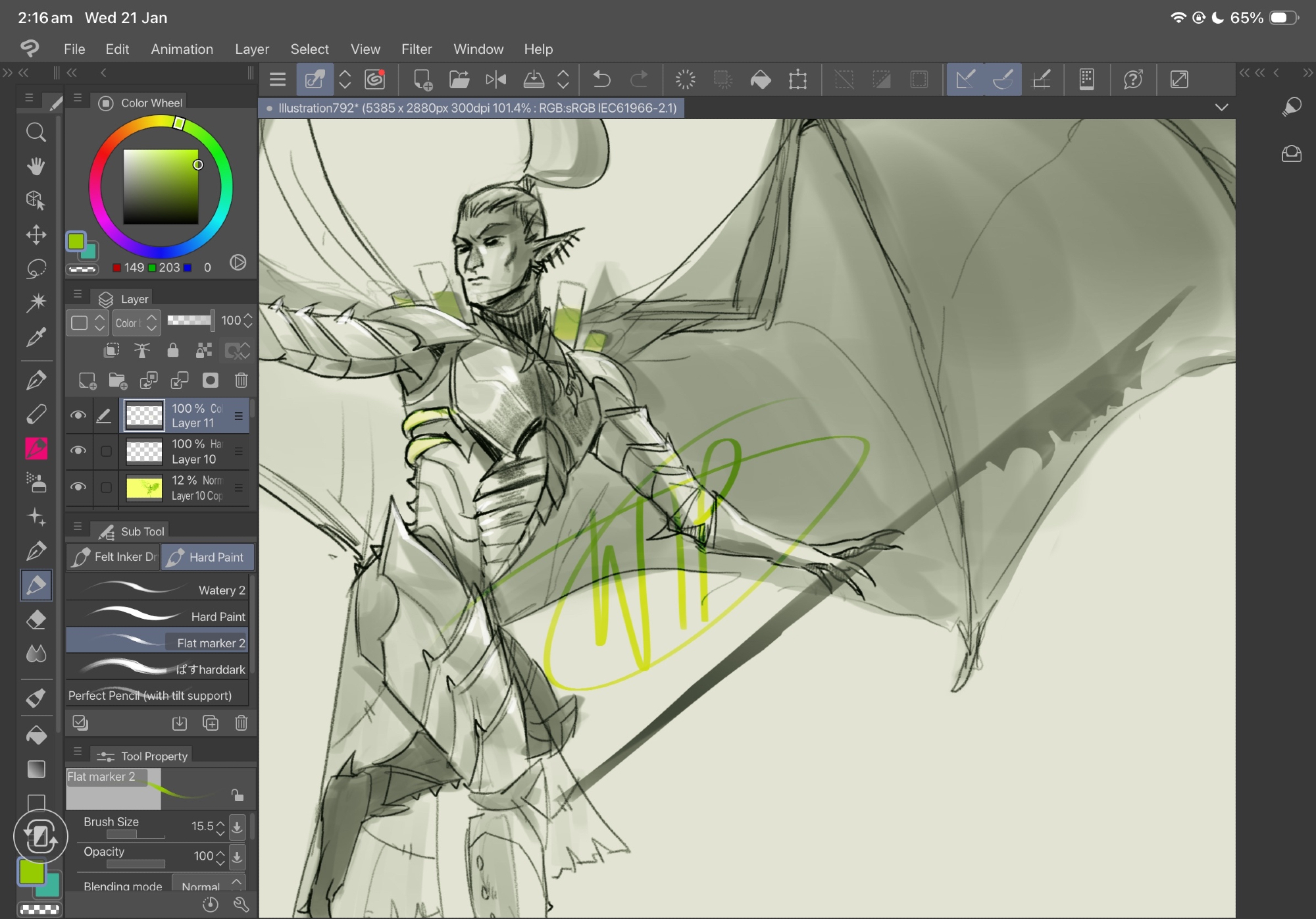The width and height of the screenshot is (1316, 919).
Task: Click the Flip Horizontal icon
Action: coord(495,80)
